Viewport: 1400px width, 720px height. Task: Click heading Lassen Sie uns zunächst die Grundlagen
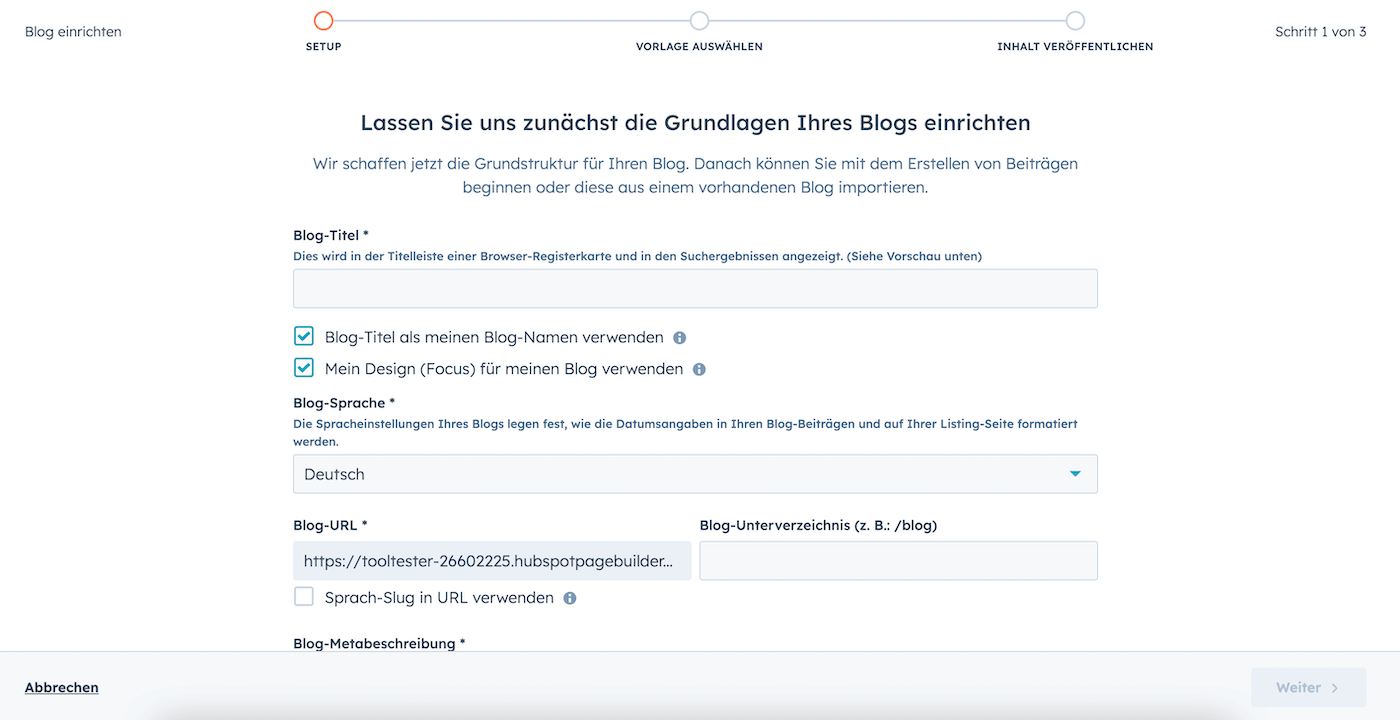pyautogui.click(x=695, y=123)
